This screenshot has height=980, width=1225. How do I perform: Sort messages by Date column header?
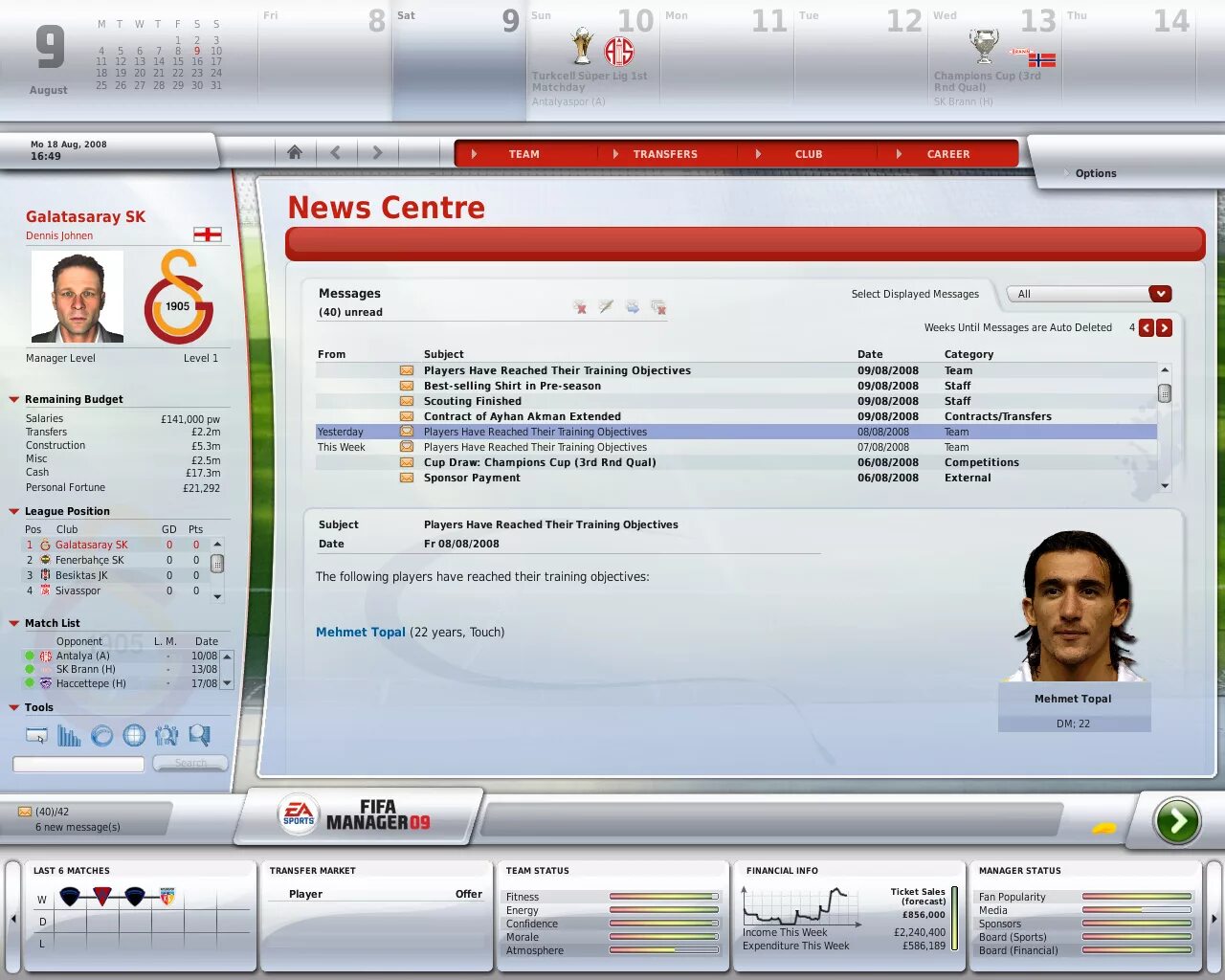870,354
